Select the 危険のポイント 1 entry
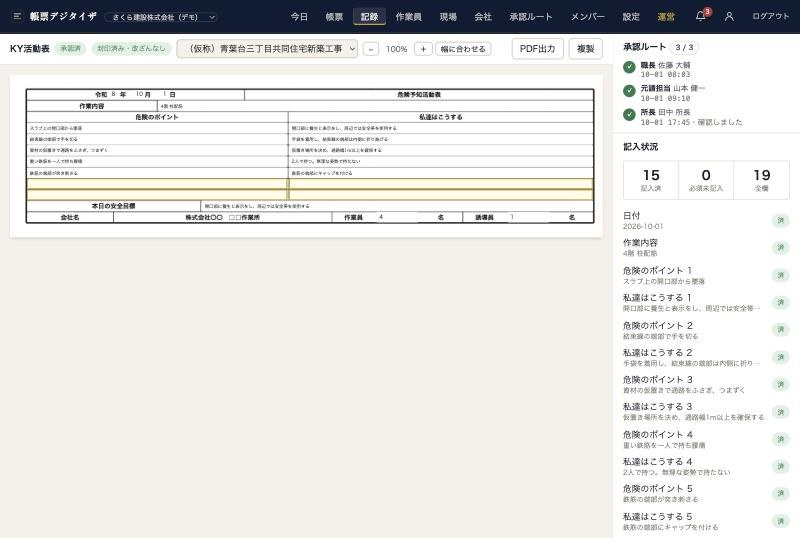Image resolution: width=800 pixels, height=538 pixels. [706, 275]
